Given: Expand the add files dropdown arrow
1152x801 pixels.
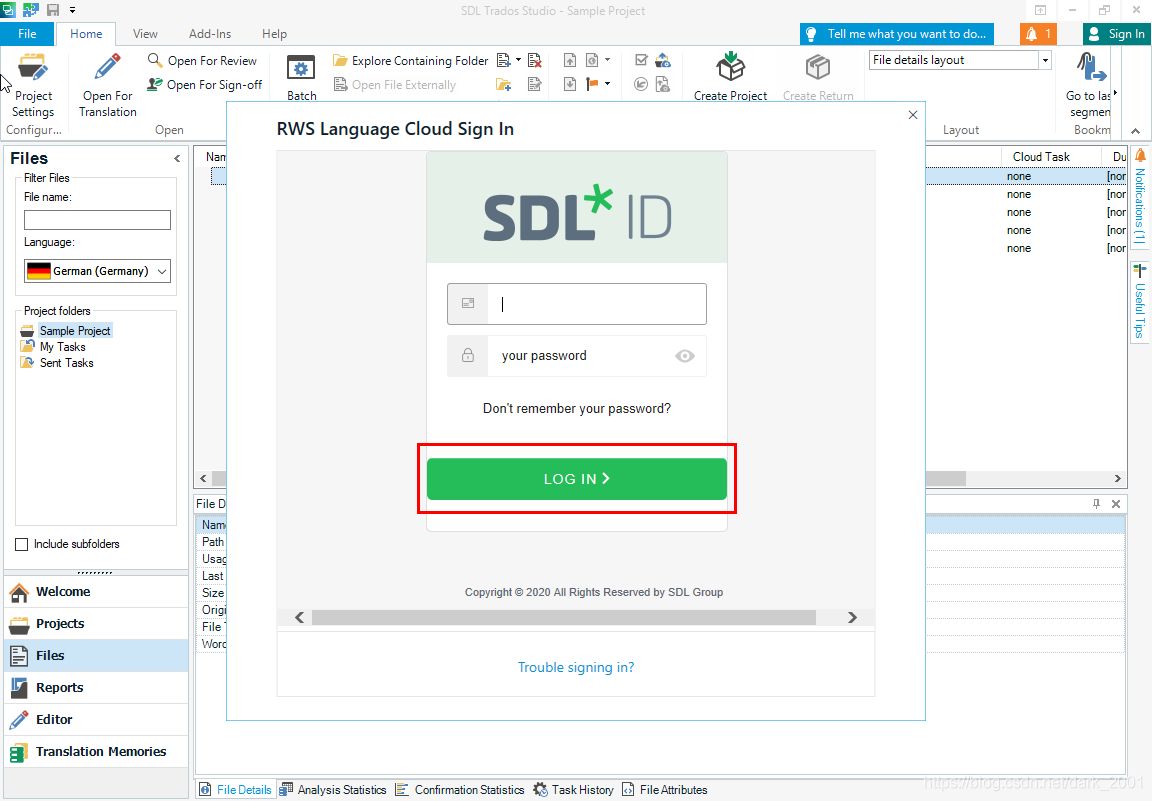Looking at the screenshot, I should click(519, 60).
